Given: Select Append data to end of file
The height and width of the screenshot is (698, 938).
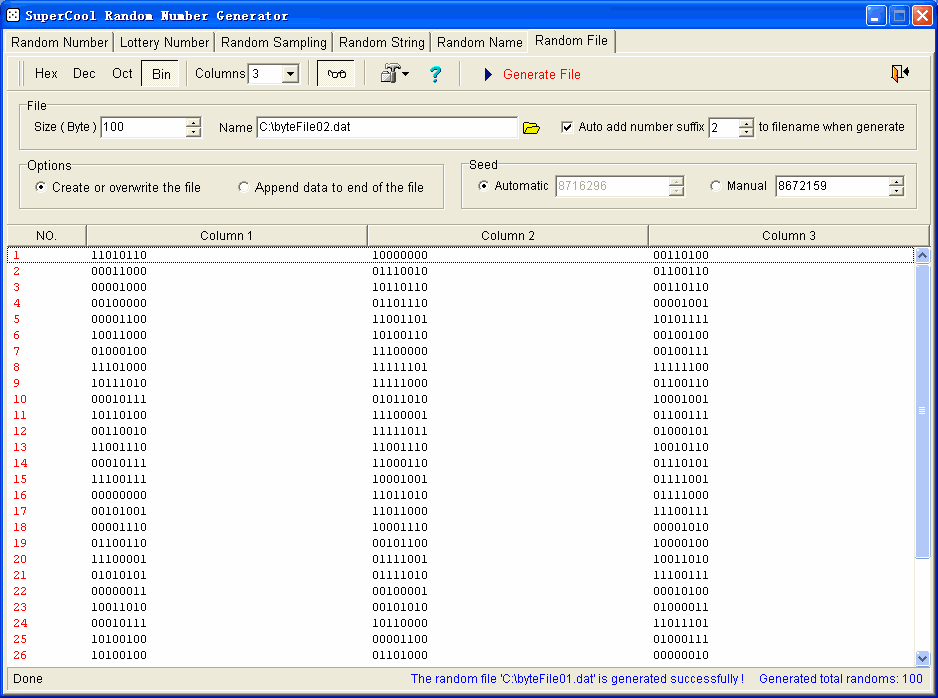Looking at the screenshot, I should [x=244, y=187].
